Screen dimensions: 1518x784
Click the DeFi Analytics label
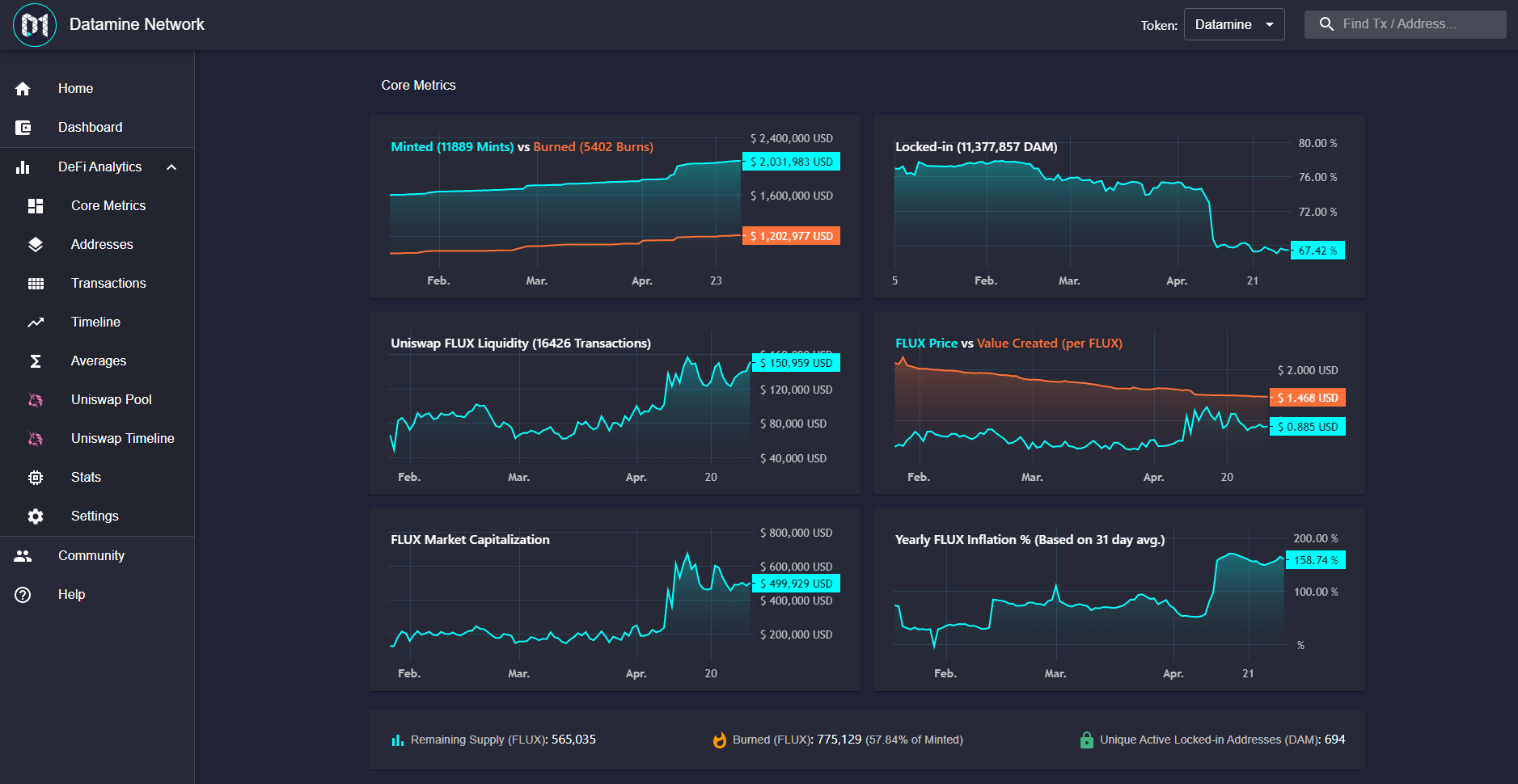[x=99, y=167]
